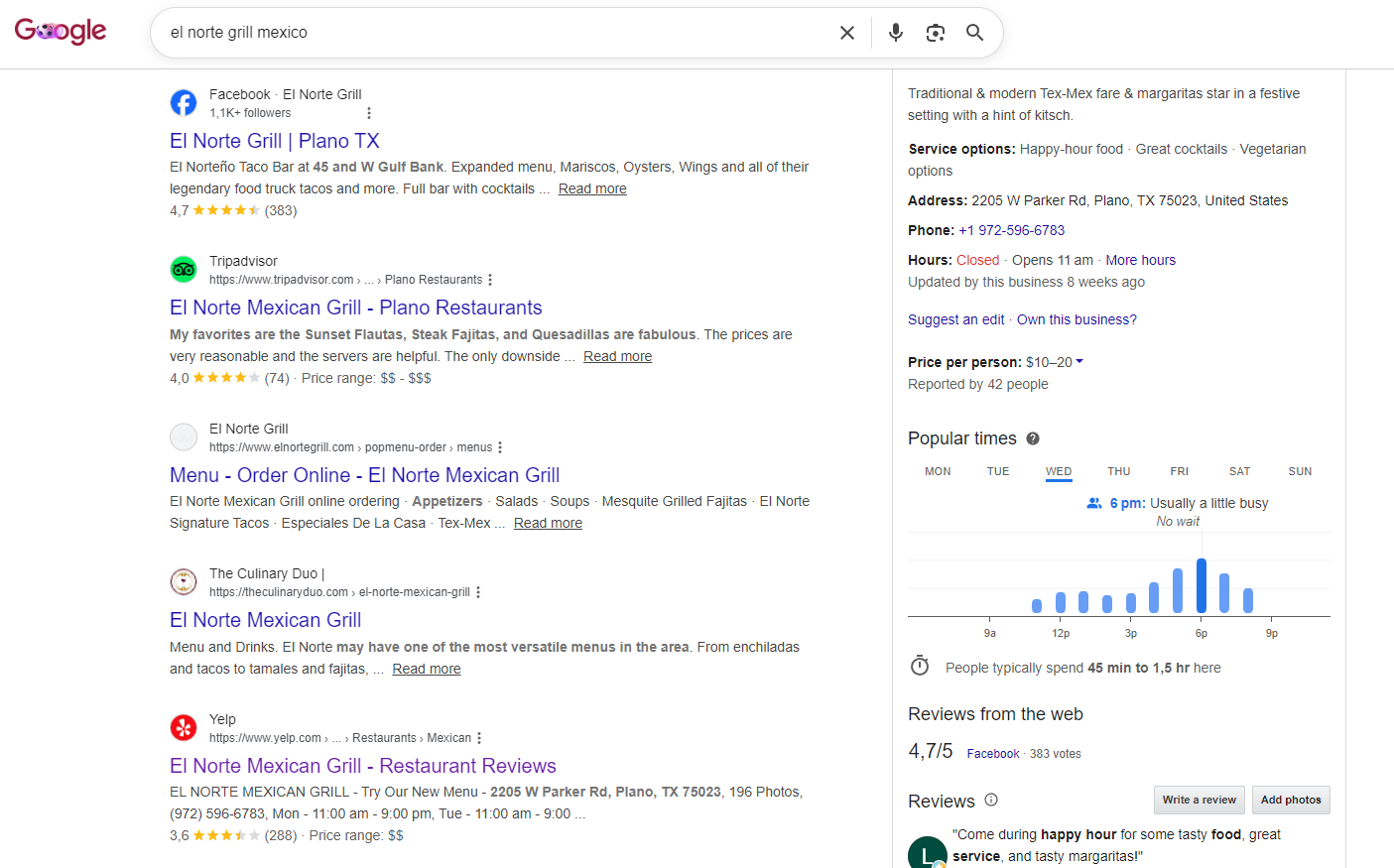Click the Yelp favicon
Image resolution: width=1394 pixels, height=868 pixels.
[x=184, y=727]
